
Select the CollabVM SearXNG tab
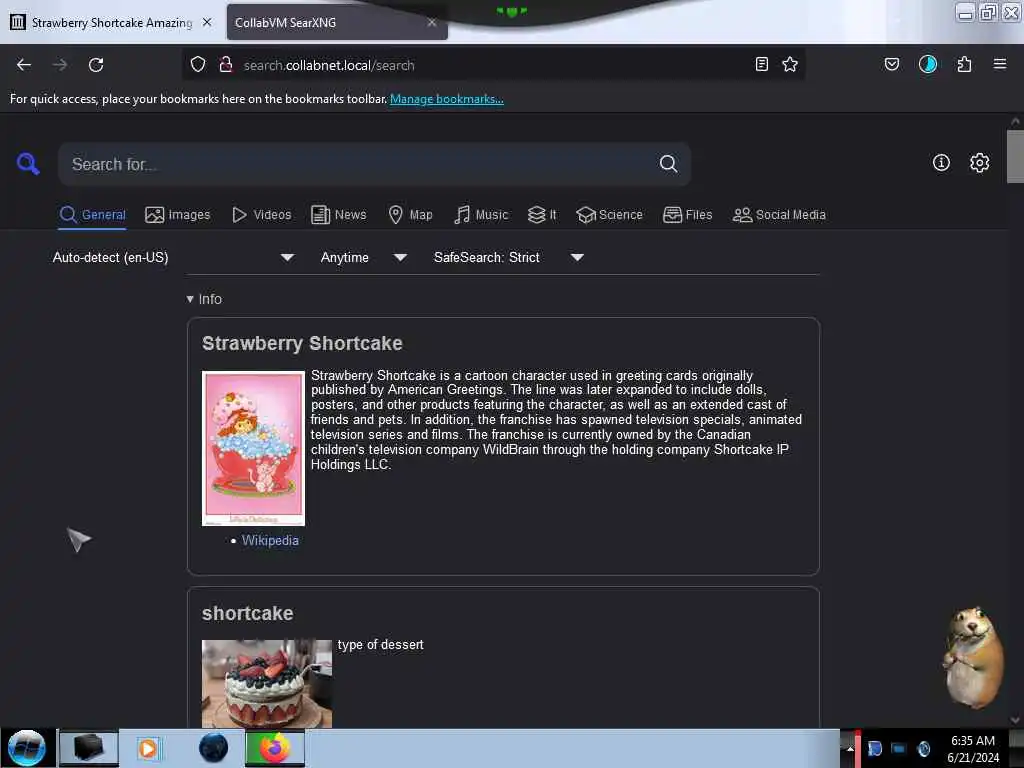coord(336,22)
